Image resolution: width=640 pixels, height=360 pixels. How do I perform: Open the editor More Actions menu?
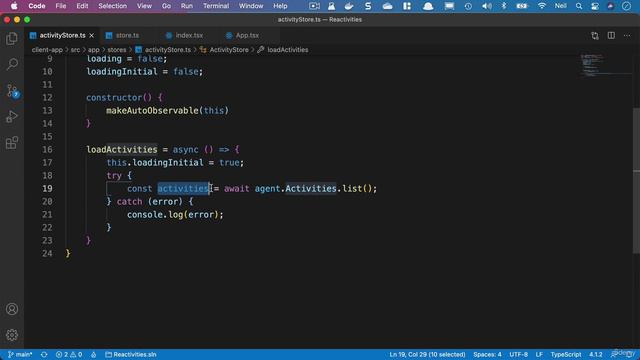pyautogui.click(x=627, y=36)
